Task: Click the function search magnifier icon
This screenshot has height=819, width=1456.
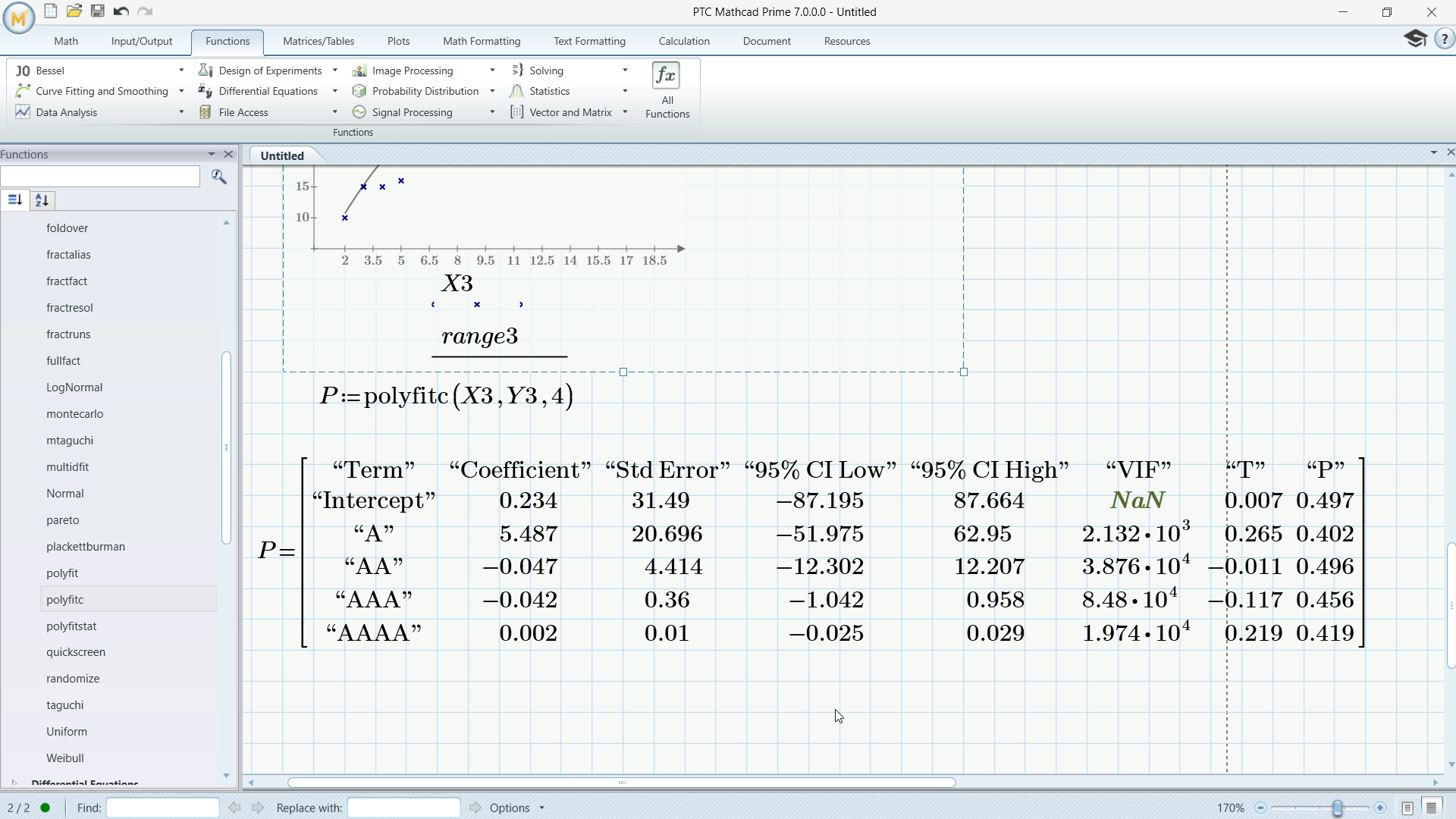Action: click(x=219, y=177)
